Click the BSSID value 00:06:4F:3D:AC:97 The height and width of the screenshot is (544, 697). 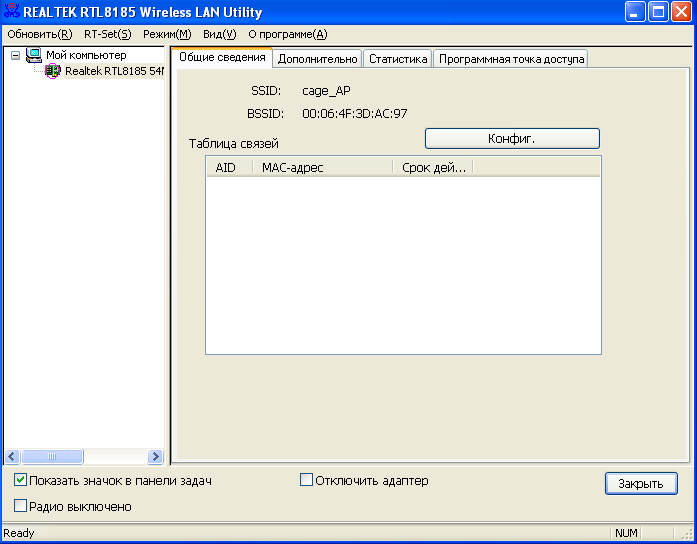(355, 114)
